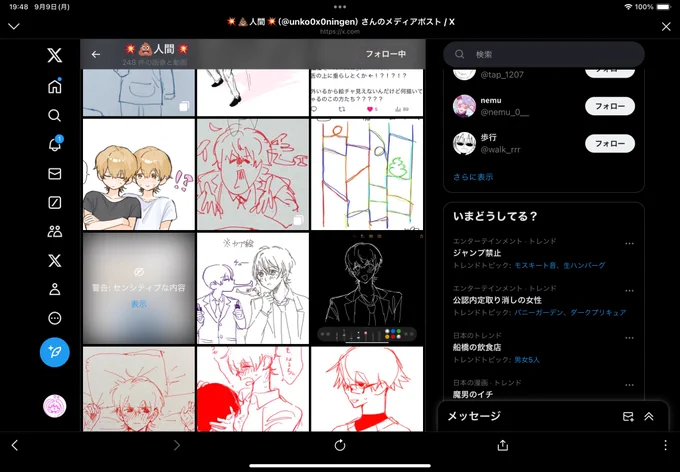680x472 pixels.
Task: Open options for 公認内定取り消しの女性 trend
Action: 629,291
